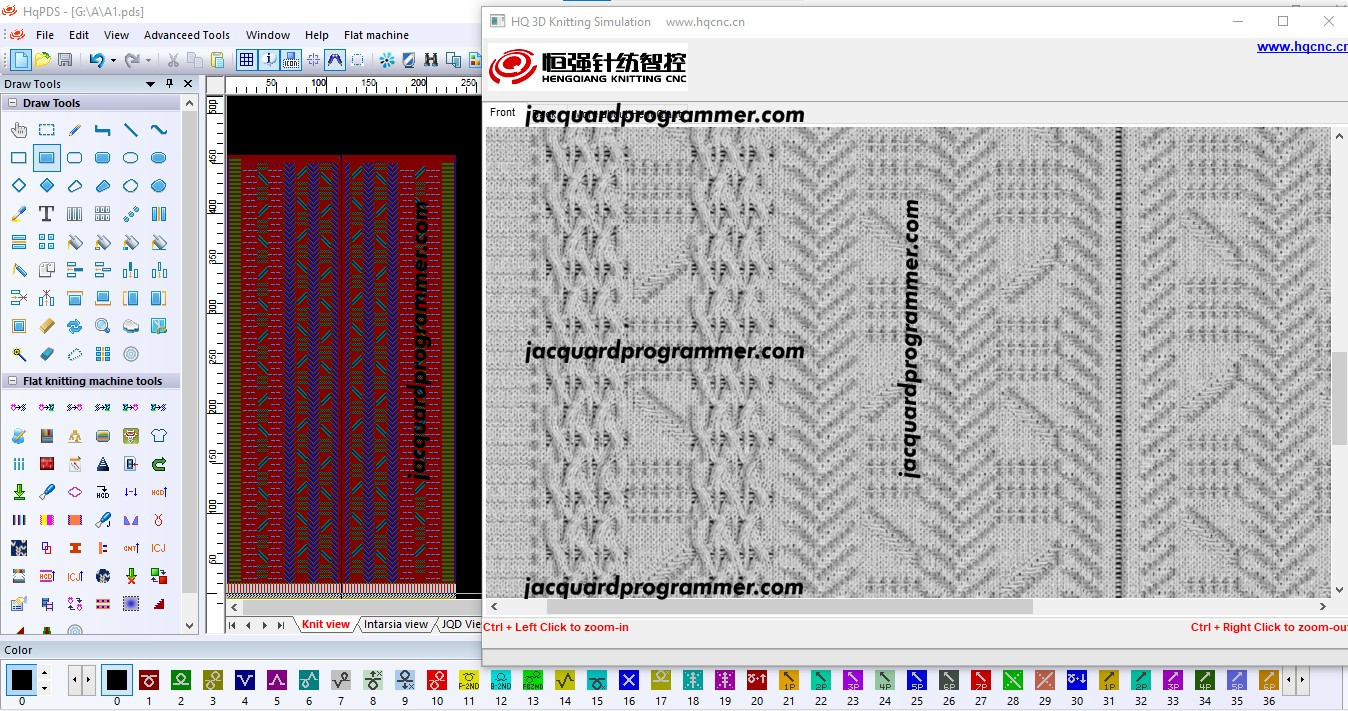The height and width of the screenshot is (711, 1348).
Task: Pick the pencil drawing tool
Action: pos(75,130)
